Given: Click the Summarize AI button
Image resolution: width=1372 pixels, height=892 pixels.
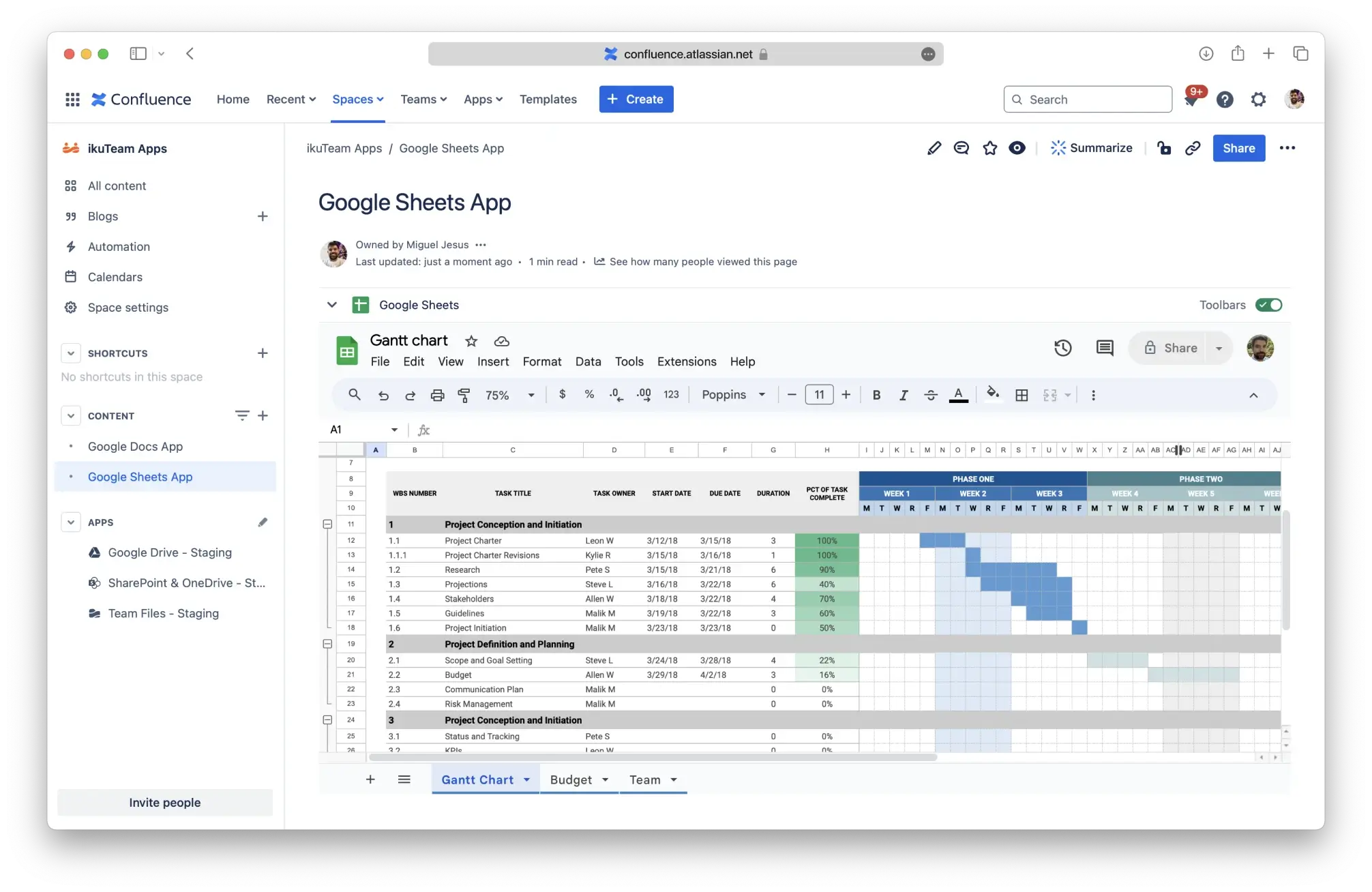Looking at the screenshot, I should point(1091,148).
